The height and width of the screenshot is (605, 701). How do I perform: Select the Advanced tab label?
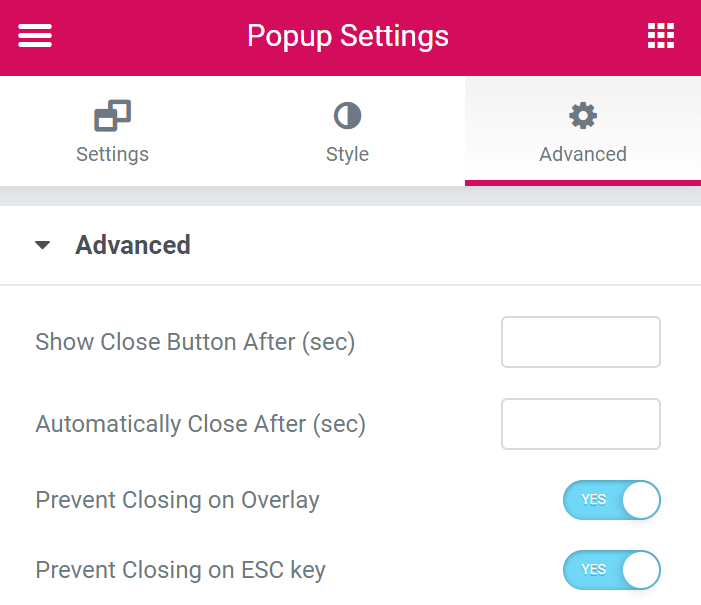point(583,154)
